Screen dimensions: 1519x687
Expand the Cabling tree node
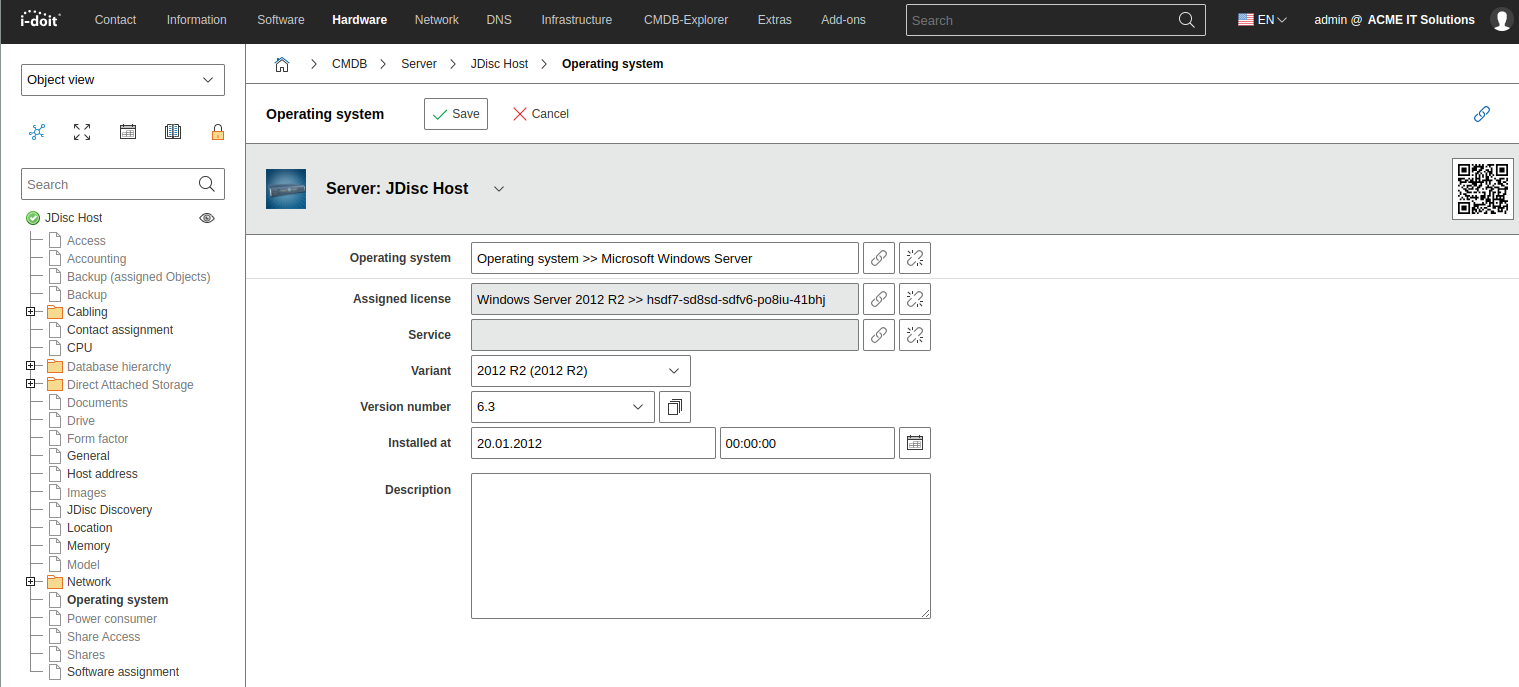tap(30, 312)
